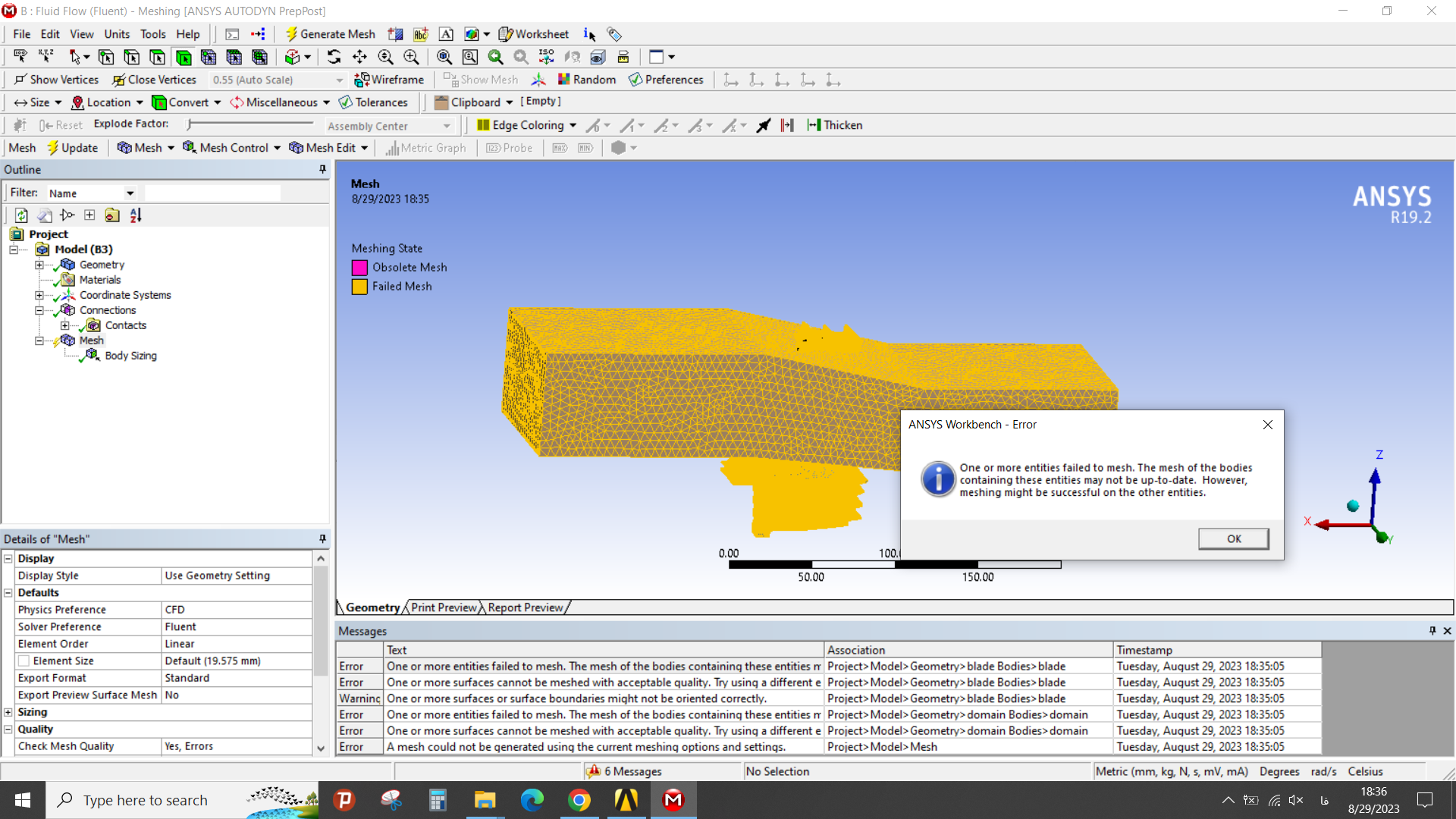Image resolution: width=1456 pixels, height=819 pixels.
Task: Open Chrome from the taskbar
Action: [579, 800]
